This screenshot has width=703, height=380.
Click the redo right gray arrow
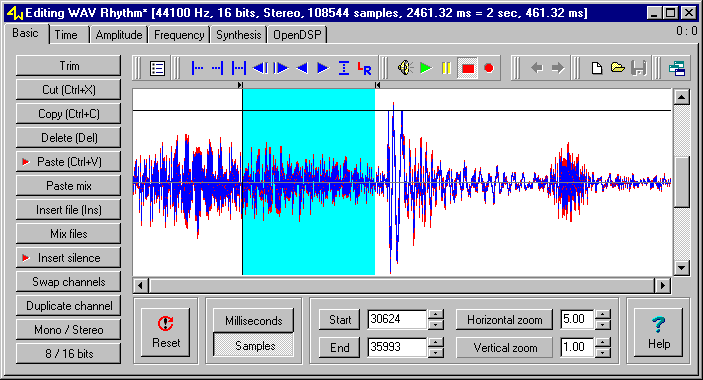558,68
